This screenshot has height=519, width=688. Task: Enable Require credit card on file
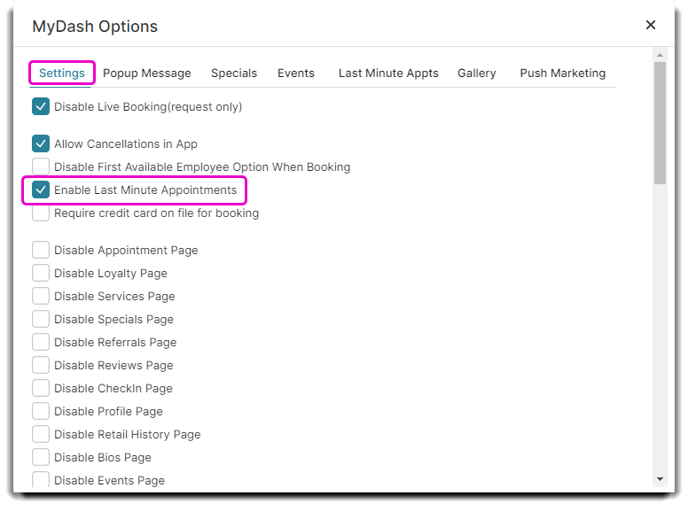[x=40, y=213]
